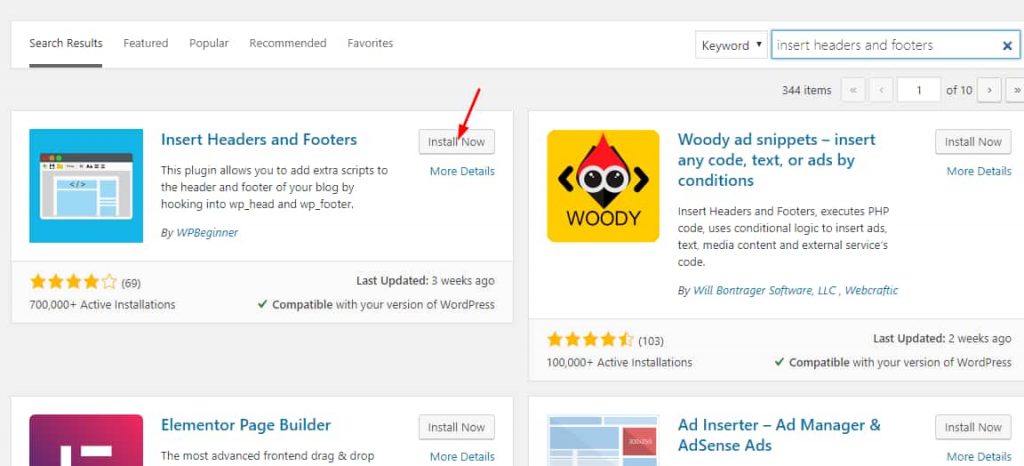
Task: Install Woody ad snippets plugin
Action: [973, 142]
